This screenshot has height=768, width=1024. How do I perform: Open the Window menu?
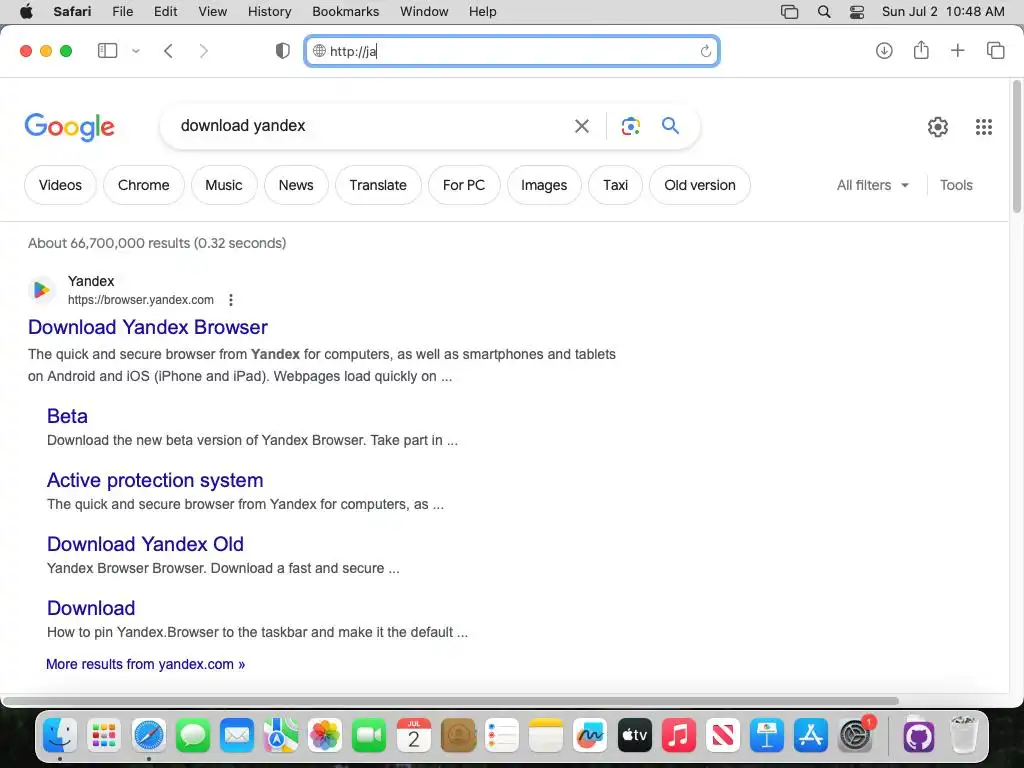pos(424,11)
